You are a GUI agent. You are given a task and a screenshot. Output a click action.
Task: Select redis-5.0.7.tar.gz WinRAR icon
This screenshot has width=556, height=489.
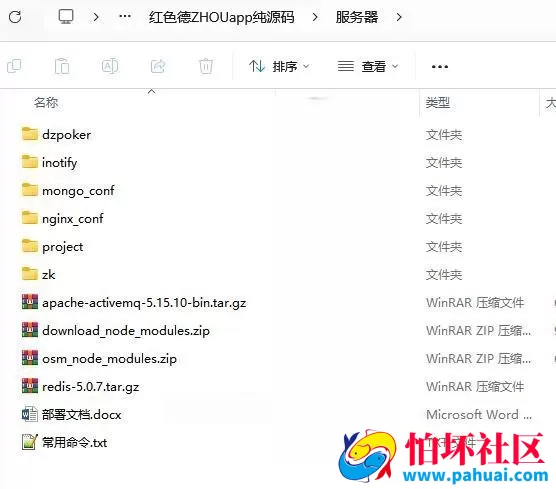30,386
